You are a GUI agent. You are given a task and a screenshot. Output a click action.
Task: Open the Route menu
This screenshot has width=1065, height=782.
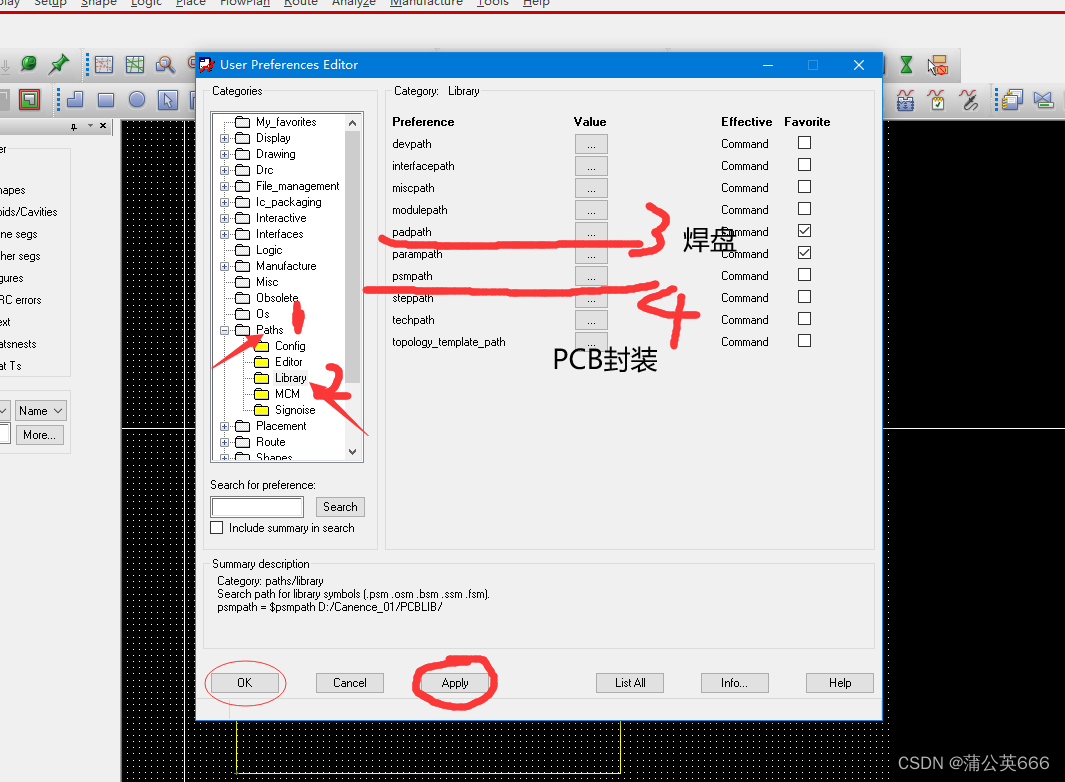(x=300, y=3)
